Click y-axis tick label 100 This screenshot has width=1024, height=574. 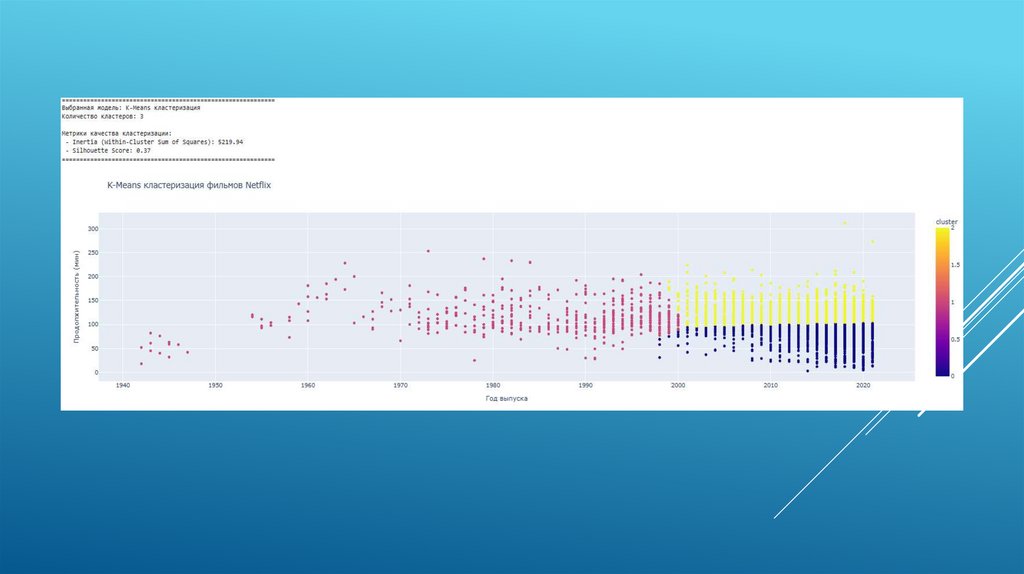coord(93,325)
